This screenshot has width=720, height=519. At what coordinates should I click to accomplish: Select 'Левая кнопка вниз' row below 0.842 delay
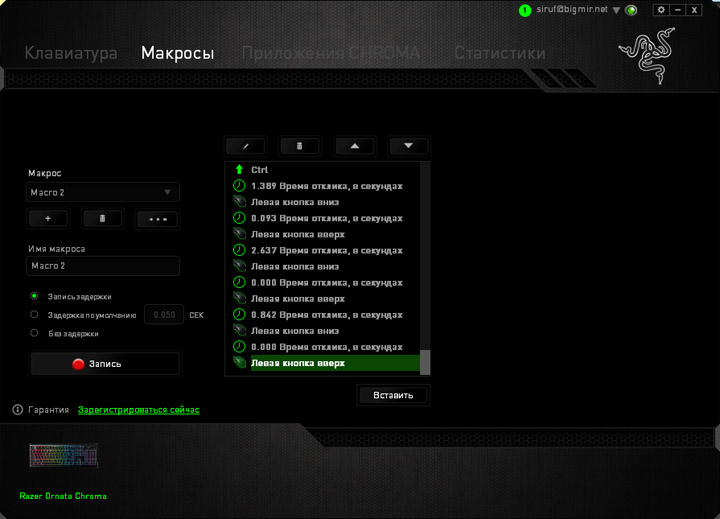point(322,331)
